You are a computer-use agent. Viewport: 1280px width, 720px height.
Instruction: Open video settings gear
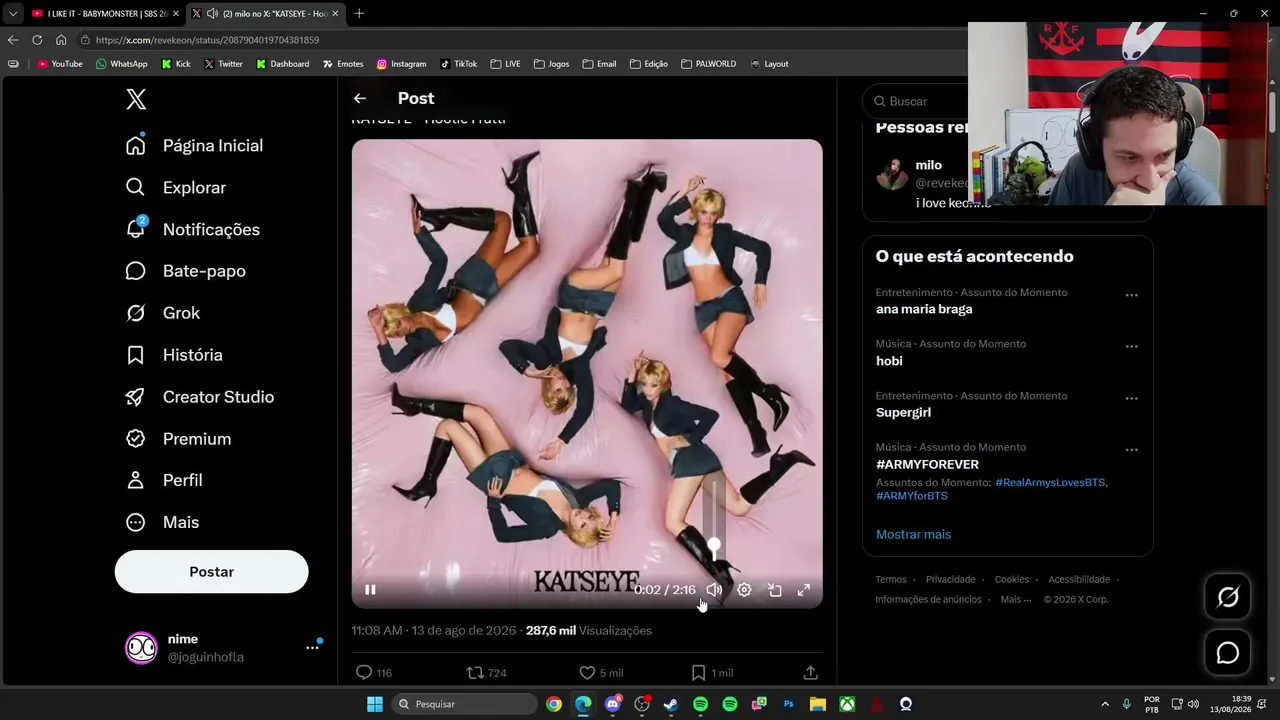[x=744, y=590]
